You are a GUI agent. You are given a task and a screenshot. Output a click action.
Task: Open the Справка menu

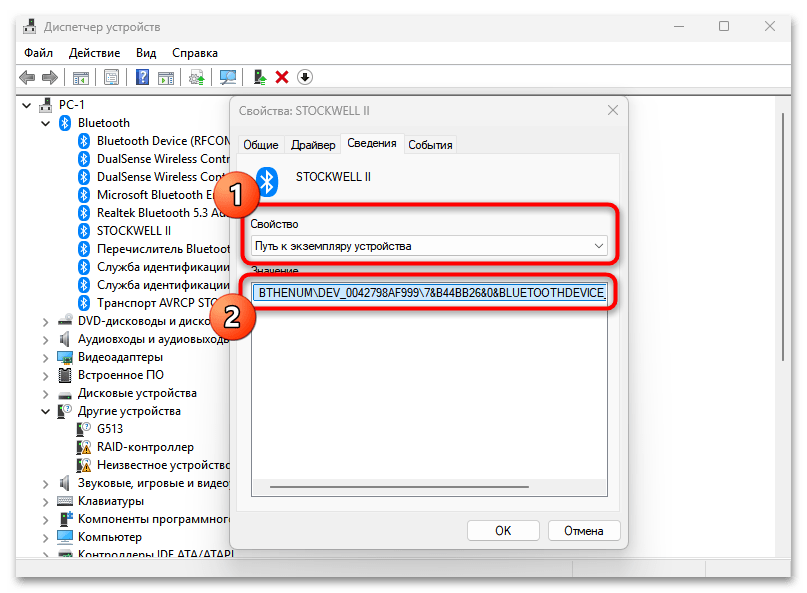coord(195,53)
